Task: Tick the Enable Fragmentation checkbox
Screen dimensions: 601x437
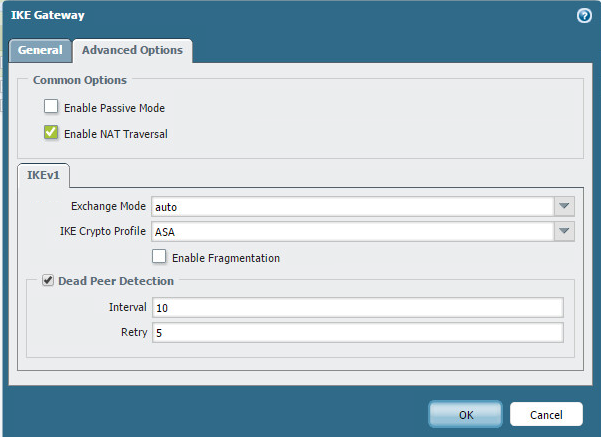Action: (159, 257)
